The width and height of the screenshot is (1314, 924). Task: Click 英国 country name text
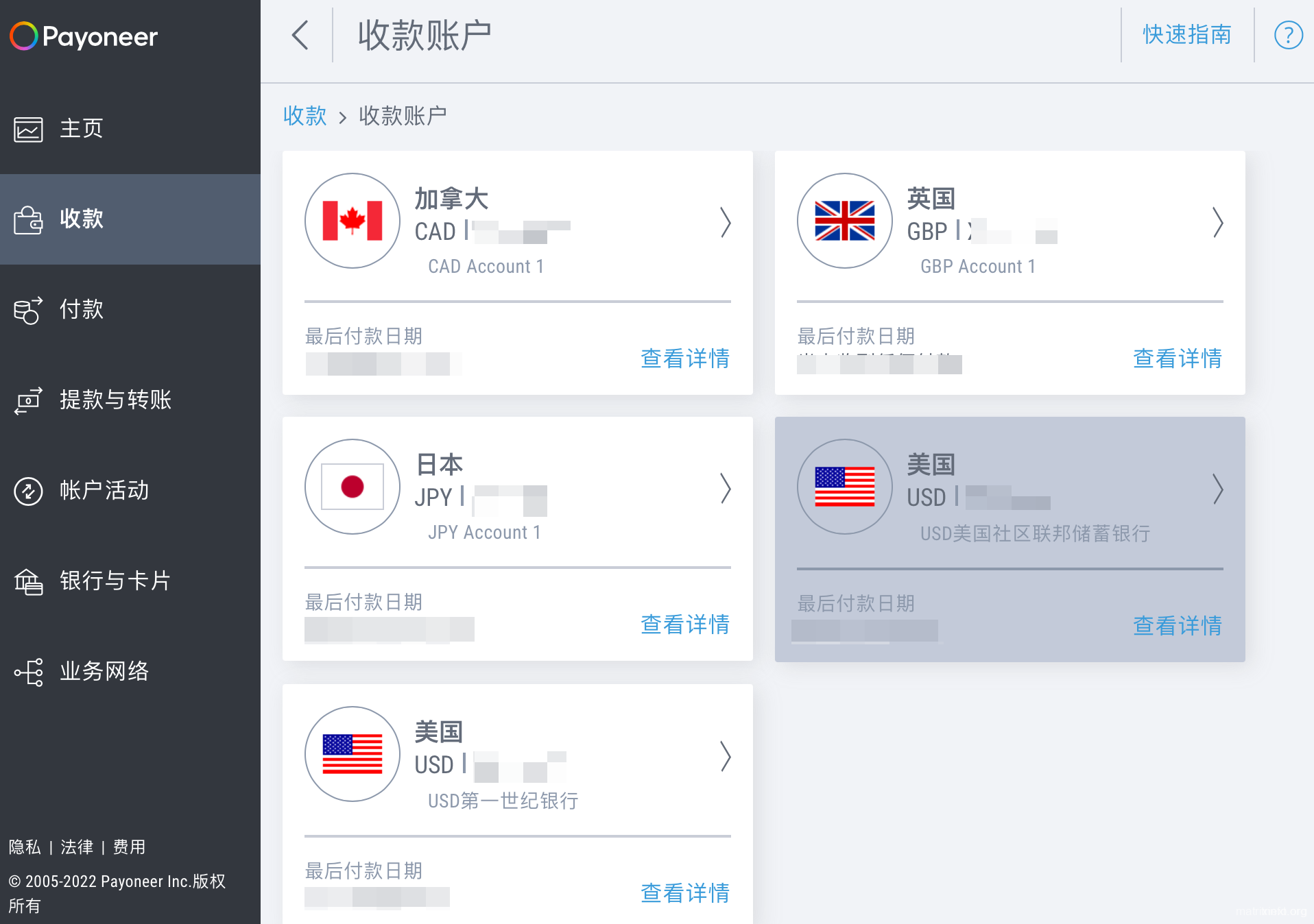[931, 199]
